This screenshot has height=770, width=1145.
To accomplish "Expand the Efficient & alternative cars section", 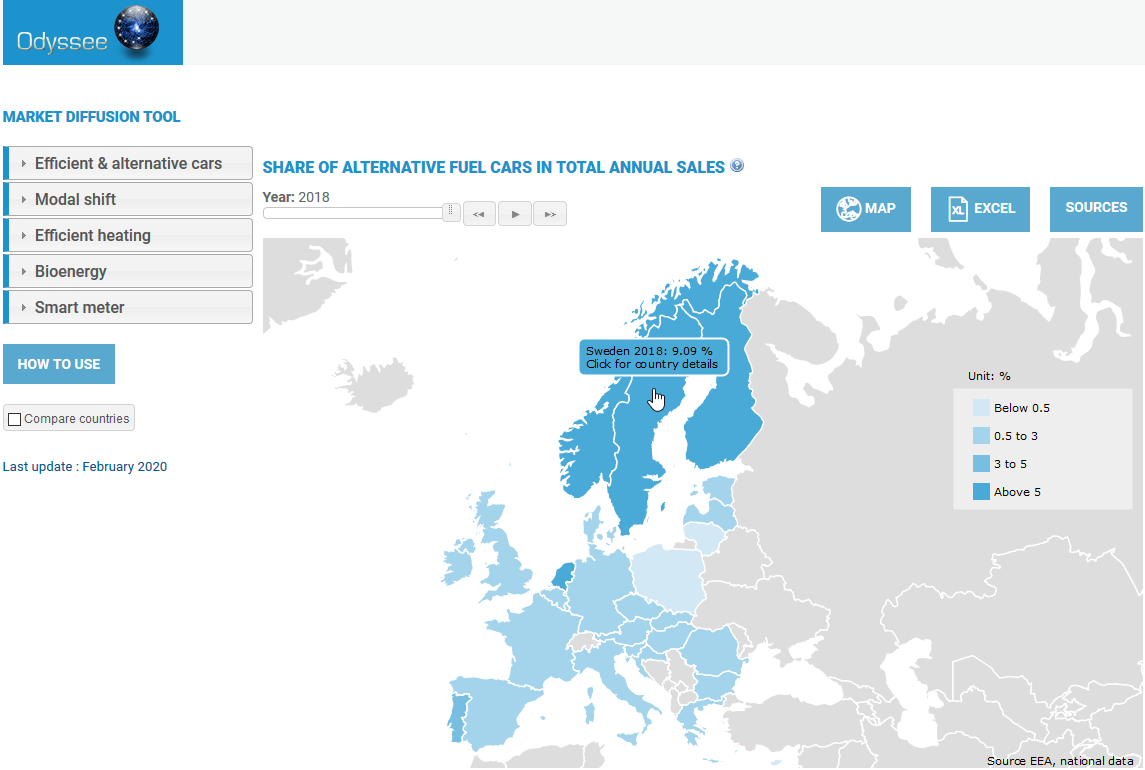I will click(x=127, y=162).
